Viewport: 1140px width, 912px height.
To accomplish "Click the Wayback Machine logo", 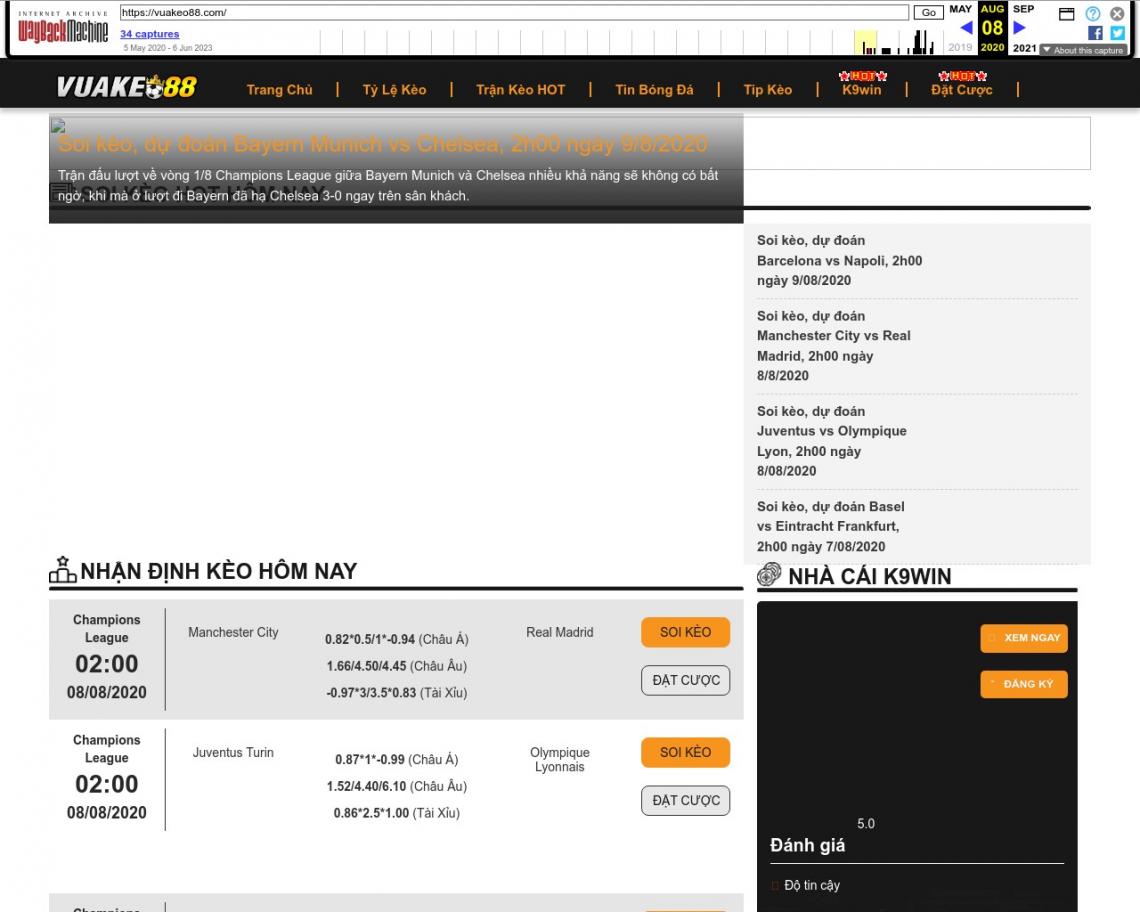I will coord(63,28).
